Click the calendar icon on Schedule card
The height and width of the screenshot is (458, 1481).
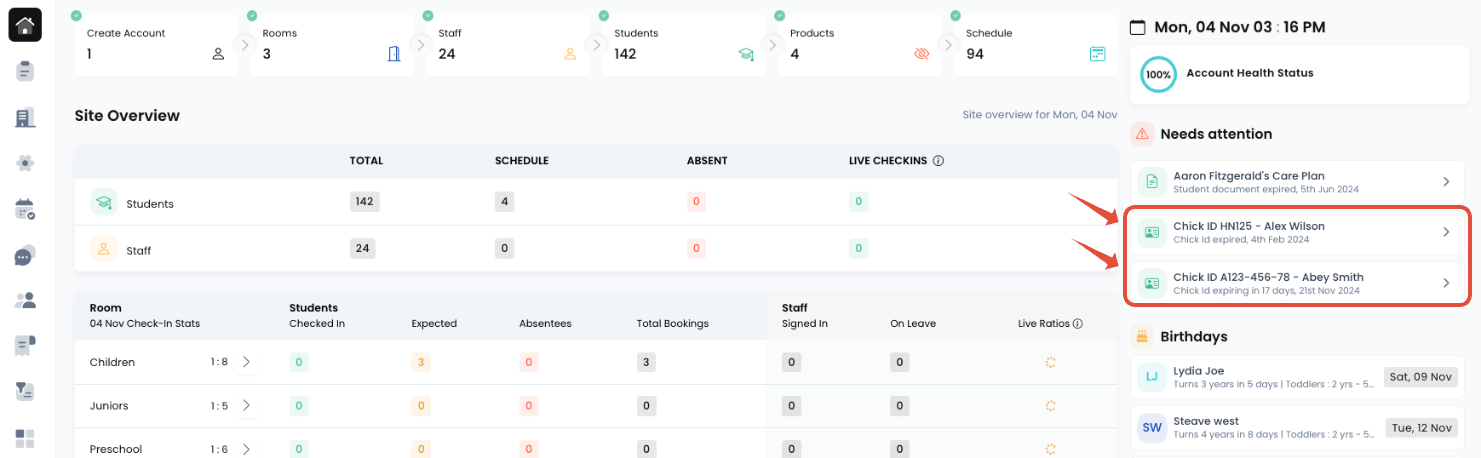[1097, 54]
